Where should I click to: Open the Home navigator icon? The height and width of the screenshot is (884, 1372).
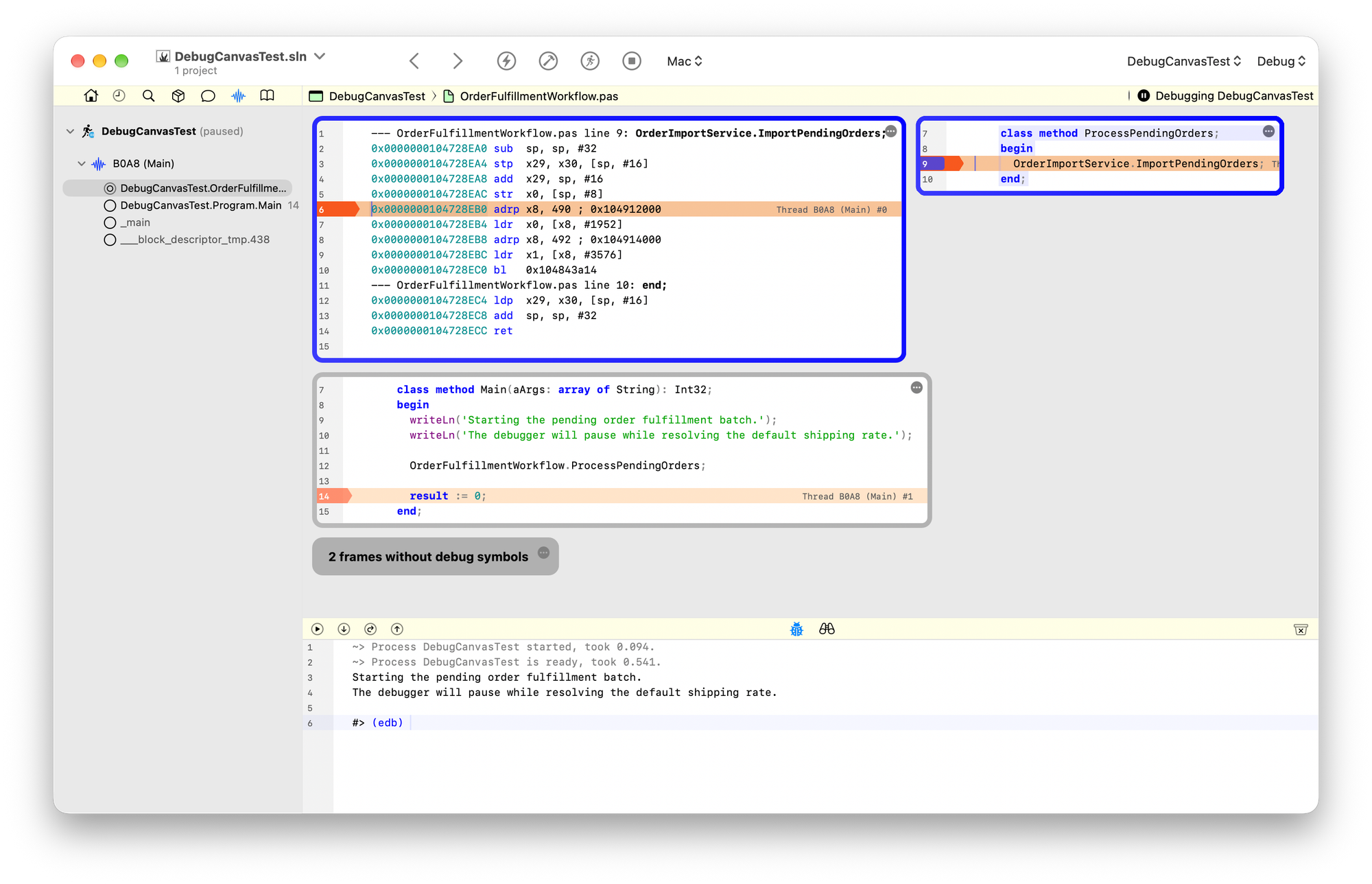[x=91, y=96]
